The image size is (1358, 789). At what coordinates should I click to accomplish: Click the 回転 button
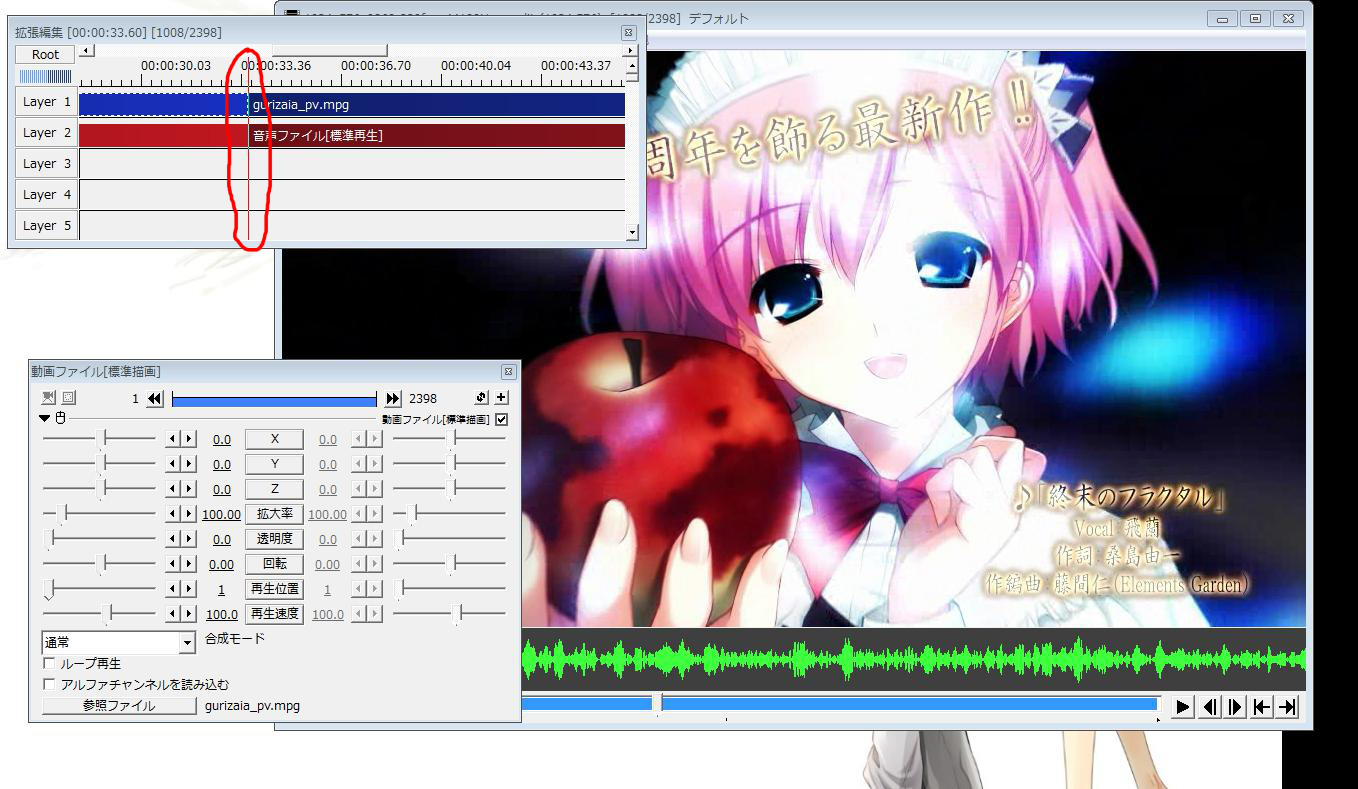click(274, 564)
